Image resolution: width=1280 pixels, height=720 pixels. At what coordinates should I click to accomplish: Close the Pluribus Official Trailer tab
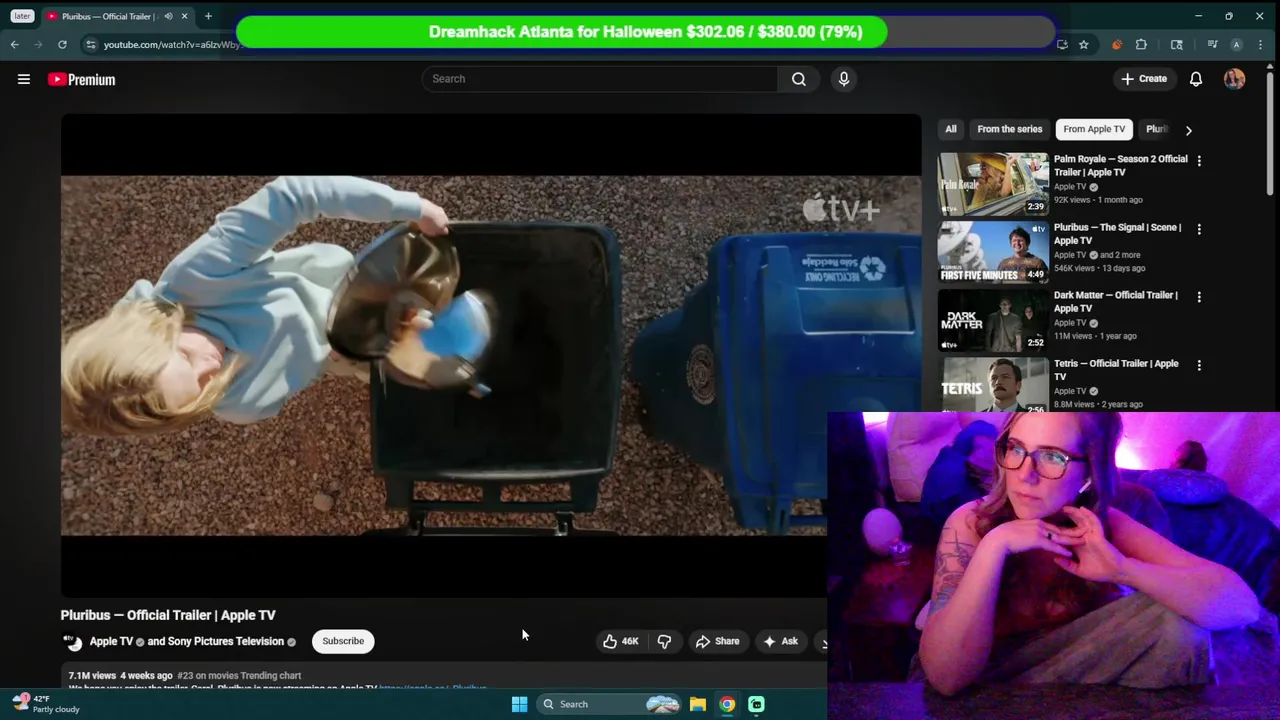pos(184,16)
